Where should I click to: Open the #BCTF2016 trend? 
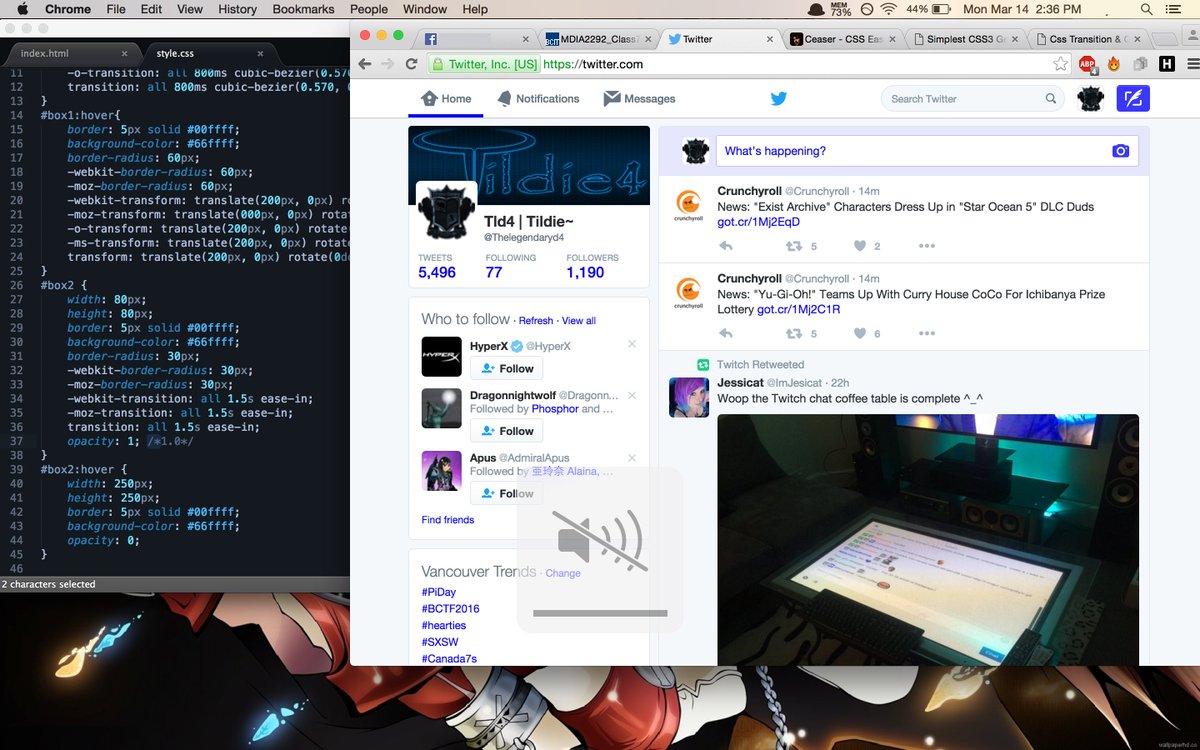[x=450, y=608]
